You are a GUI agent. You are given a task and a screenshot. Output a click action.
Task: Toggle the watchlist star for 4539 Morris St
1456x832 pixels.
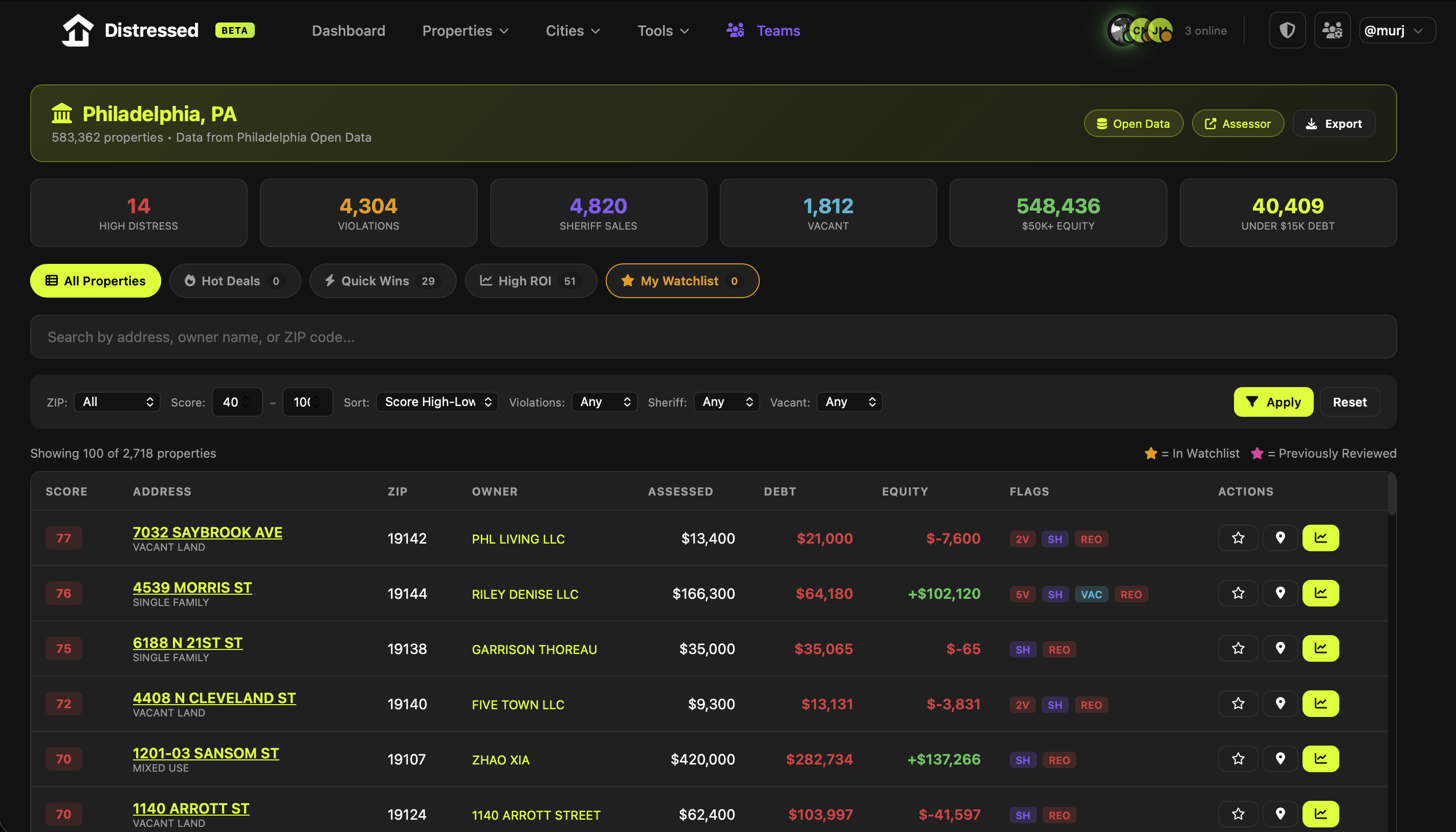click(1238, 593)
